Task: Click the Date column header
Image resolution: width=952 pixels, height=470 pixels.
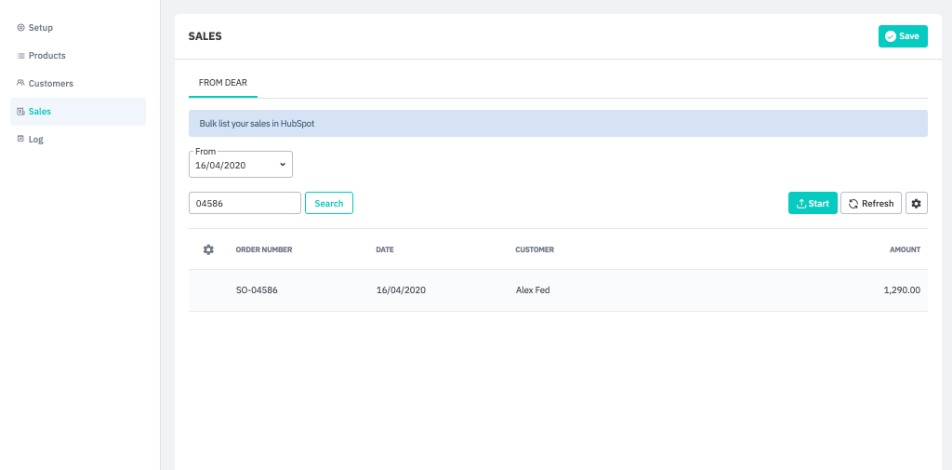Action: pyautogui.click(x=384, y=249)
